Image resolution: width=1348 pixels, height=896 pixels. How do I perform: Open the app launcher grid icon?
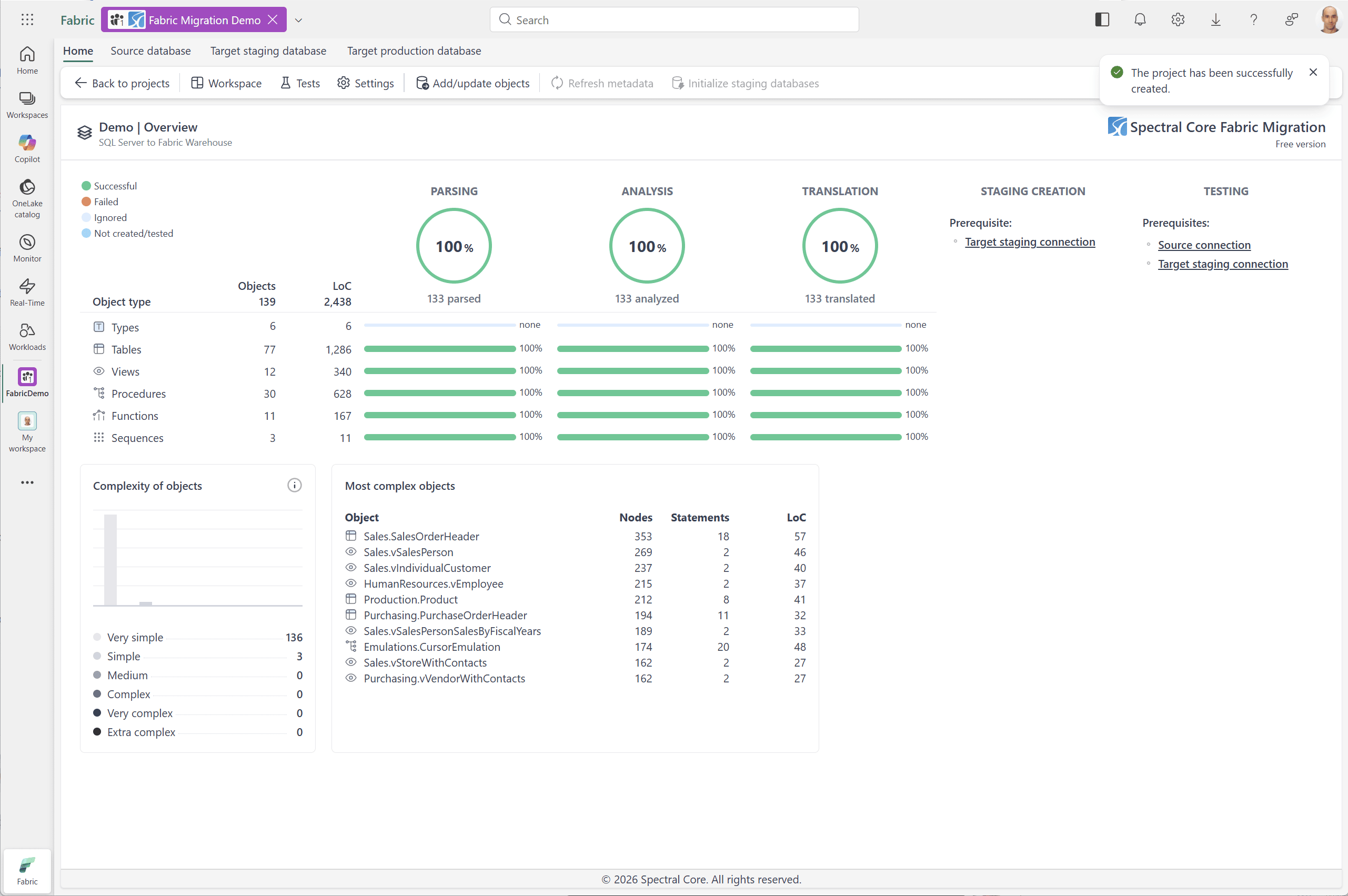[x=27, y=20]
